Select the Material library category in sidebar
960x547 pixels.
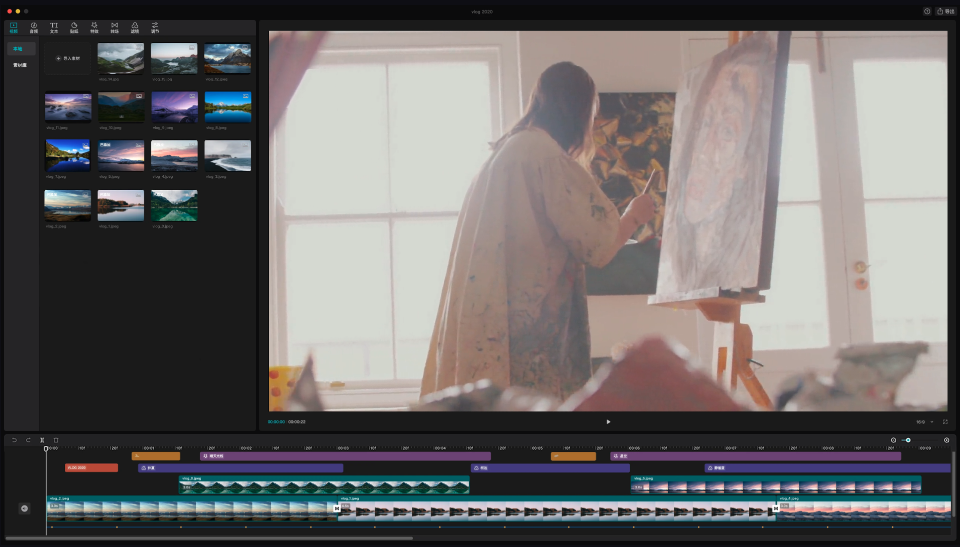(21, 65)
